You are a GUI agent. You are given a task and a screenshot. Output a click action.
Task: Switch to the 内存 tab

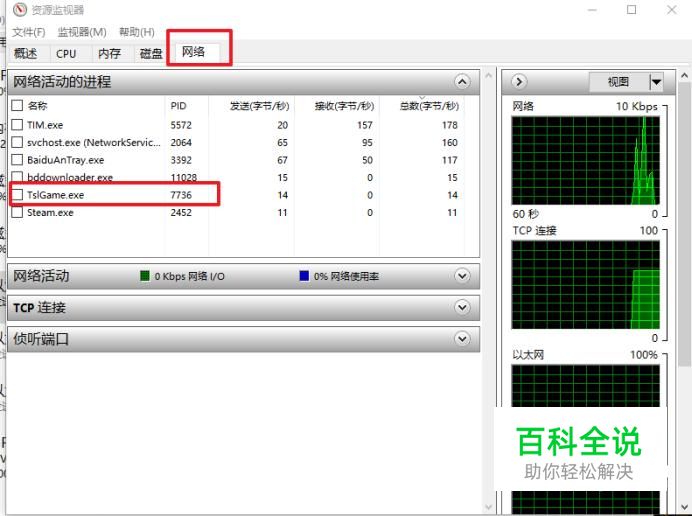(109, 53)
